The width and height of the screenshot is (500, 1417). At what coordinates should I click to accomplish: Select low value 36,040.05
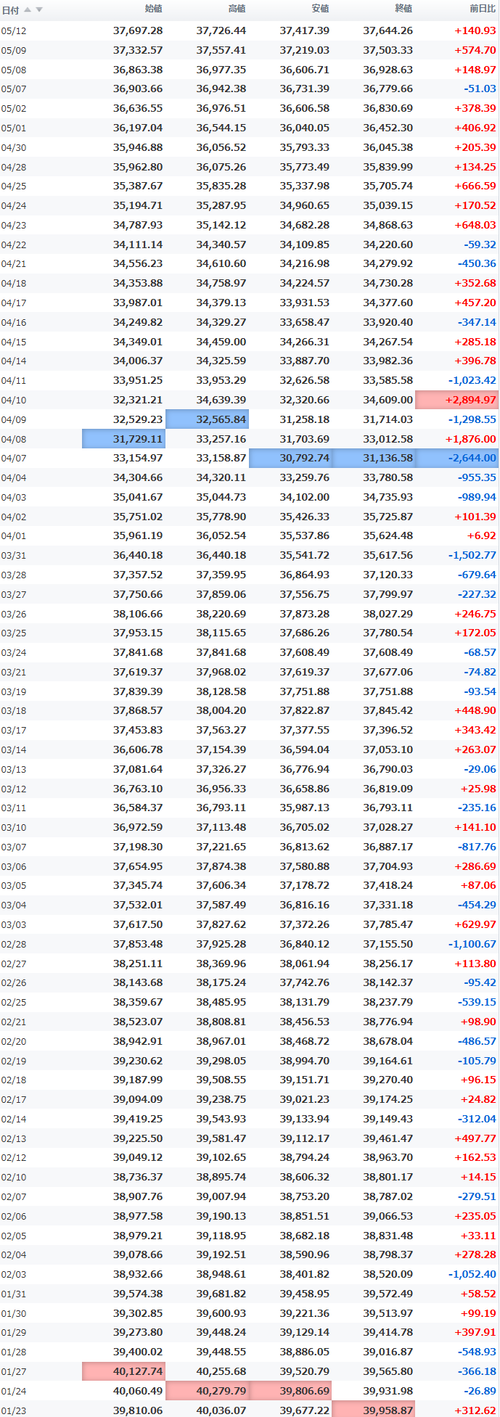coord(304,128)
